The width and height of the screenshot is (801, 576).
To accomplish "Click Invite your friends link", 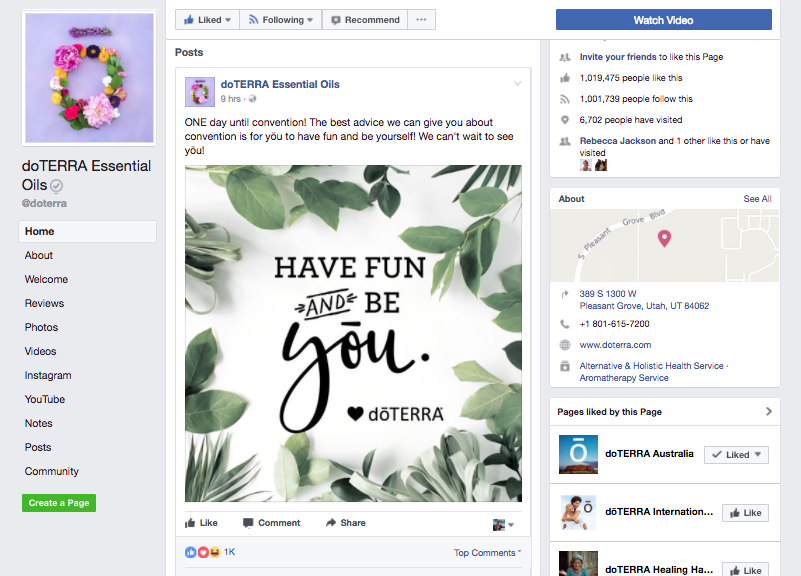I will [x=618, y=57].
